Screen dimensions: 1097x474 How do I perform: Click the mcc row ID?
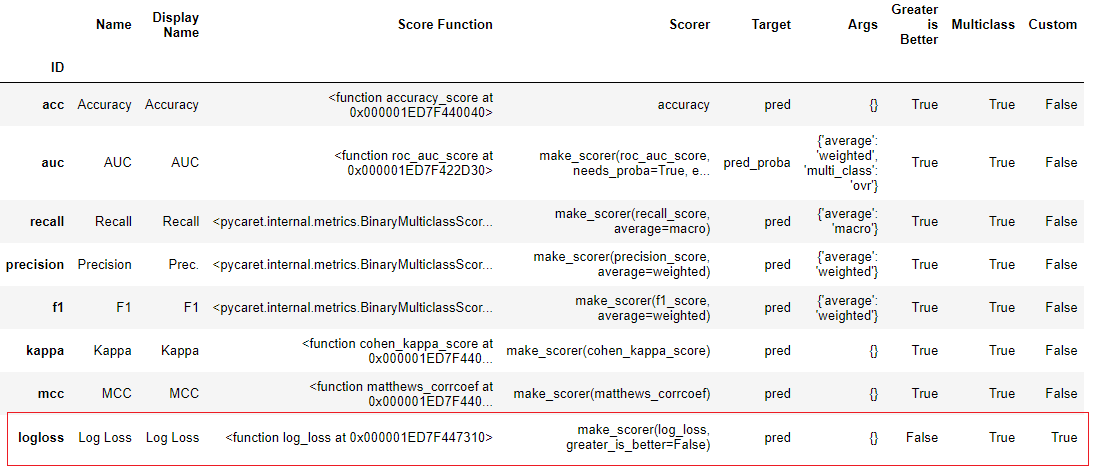[x=51, y=394]
